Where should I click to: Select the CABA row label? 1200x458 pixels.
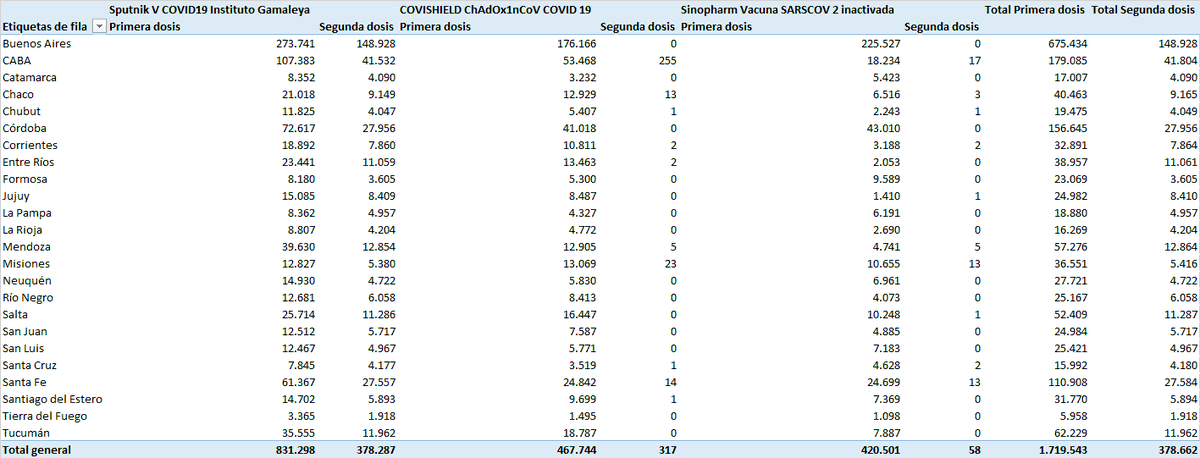point(17,61)
